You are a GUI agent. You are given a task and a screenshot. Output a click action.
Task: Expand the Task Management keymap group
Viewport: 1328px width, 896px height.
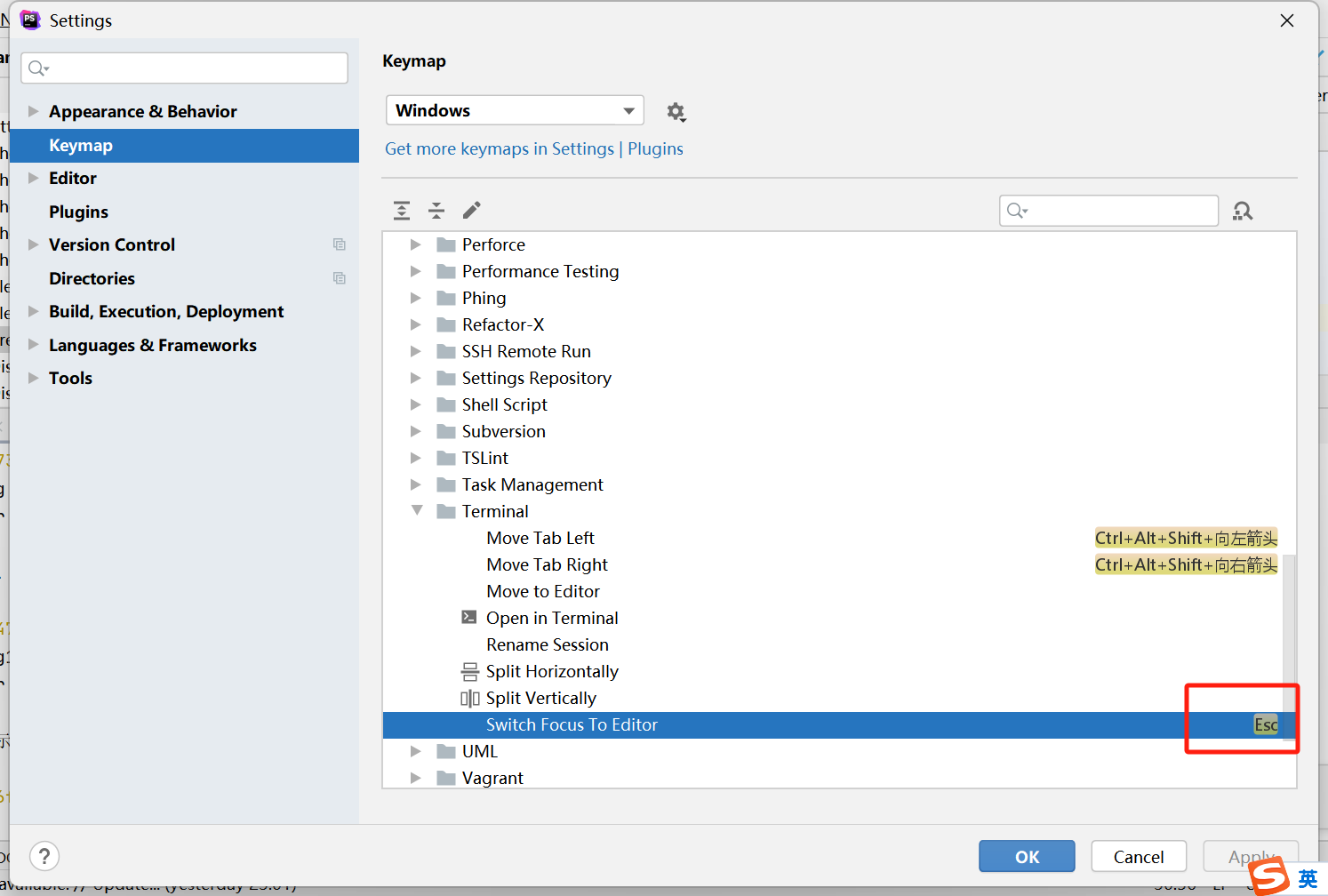tap(415, 484)
